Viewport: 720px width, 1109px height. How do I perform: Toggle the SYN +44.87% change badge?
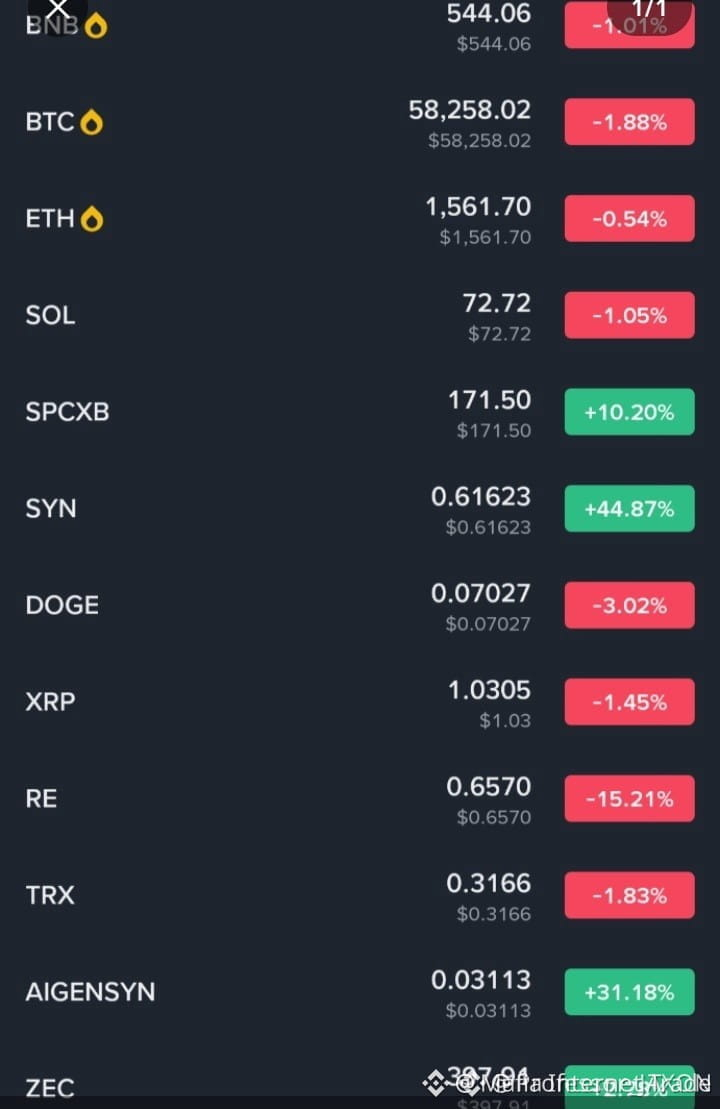629,509
